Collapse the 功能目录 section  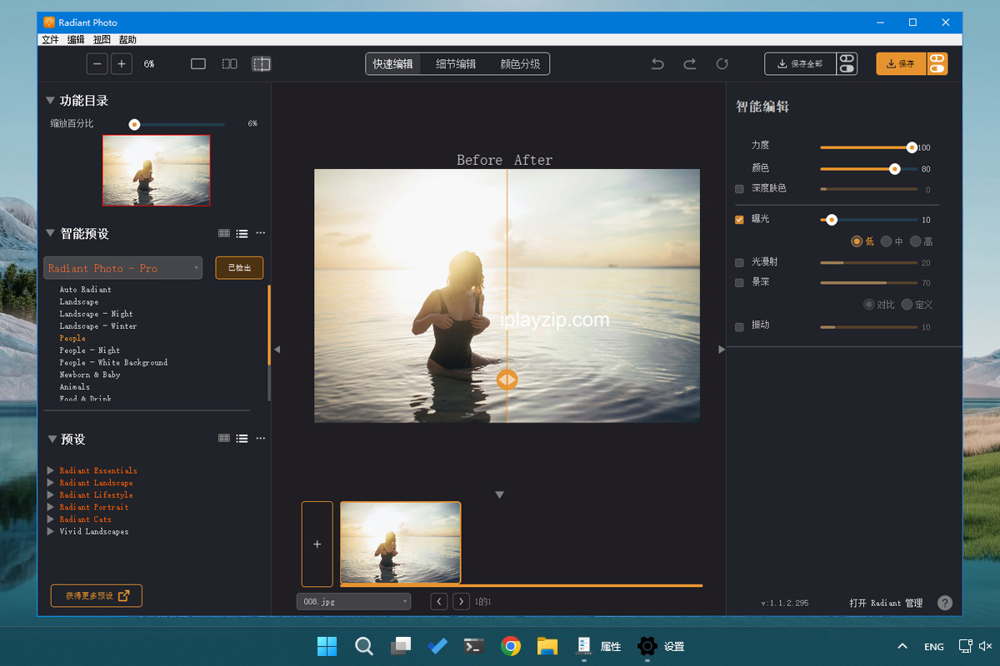point(50,100)
